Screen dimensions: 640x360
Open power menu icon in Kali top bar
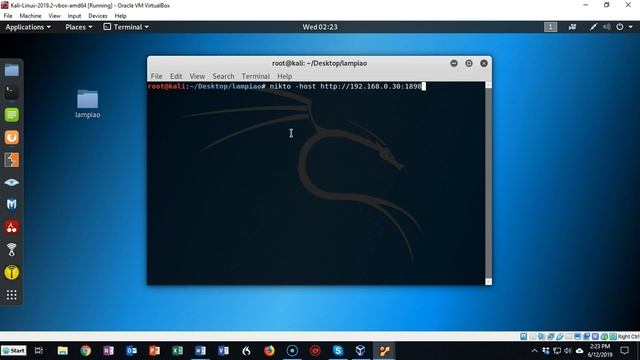click(x=620, y=27)
